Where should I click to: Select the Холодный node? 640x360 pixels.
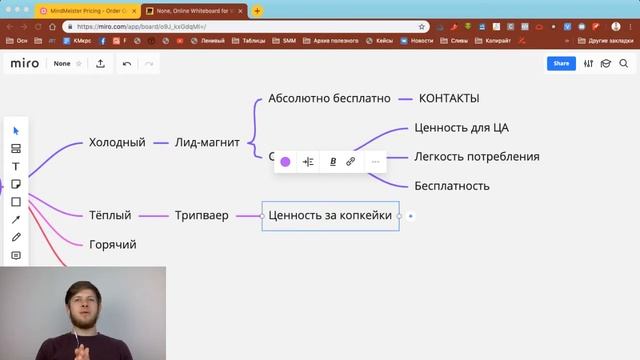117,142
